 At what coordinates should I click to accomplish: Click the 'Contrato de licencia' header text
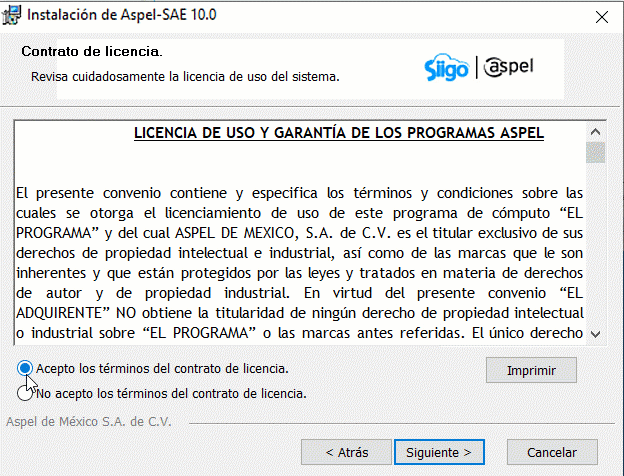tap(91, 51)
